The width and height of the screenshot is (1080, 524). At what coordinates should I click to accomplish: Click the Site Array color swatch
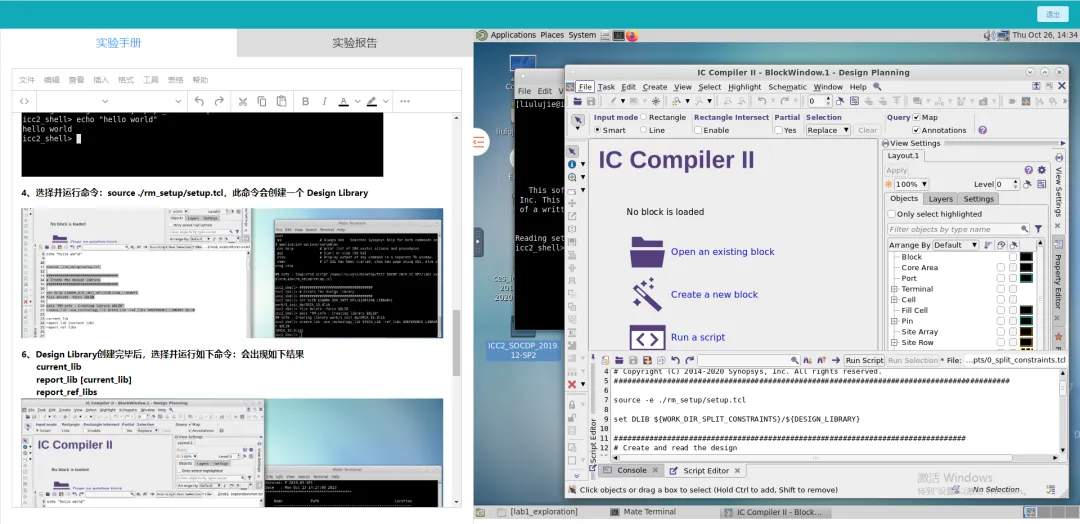[1026, 331]
